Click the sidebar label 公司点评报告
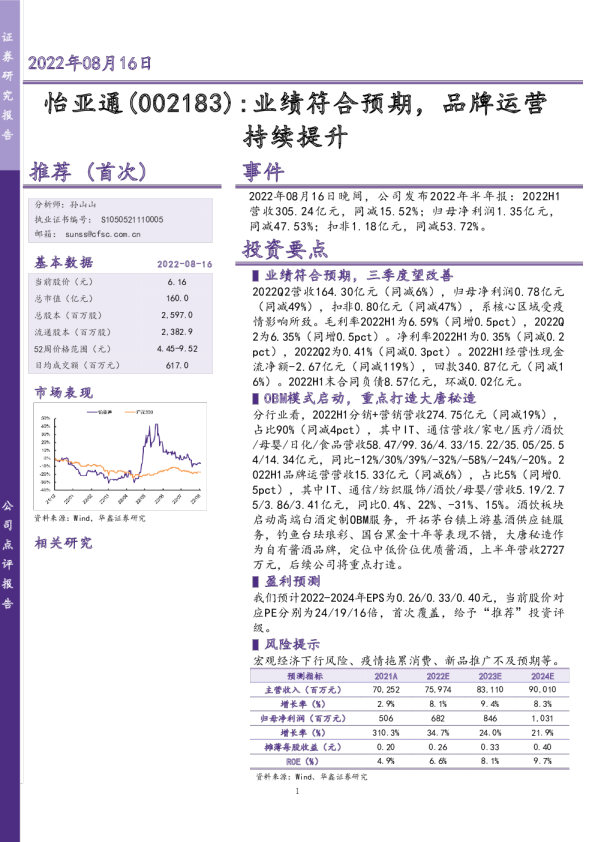 [8, 554]
